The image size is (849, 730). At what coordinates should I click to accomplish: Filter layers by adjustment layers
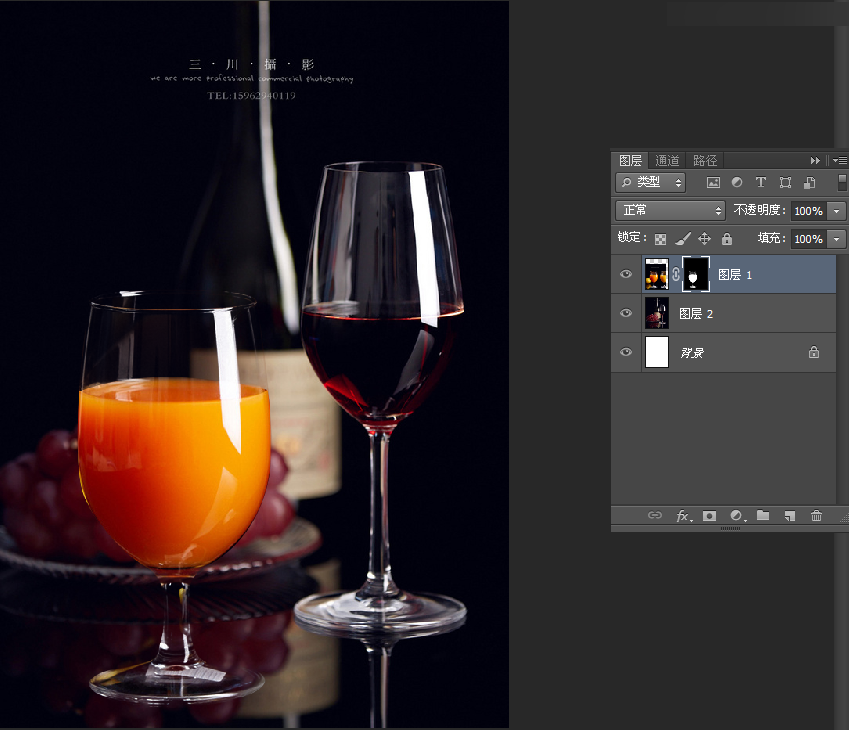click(x=736, y=182)
